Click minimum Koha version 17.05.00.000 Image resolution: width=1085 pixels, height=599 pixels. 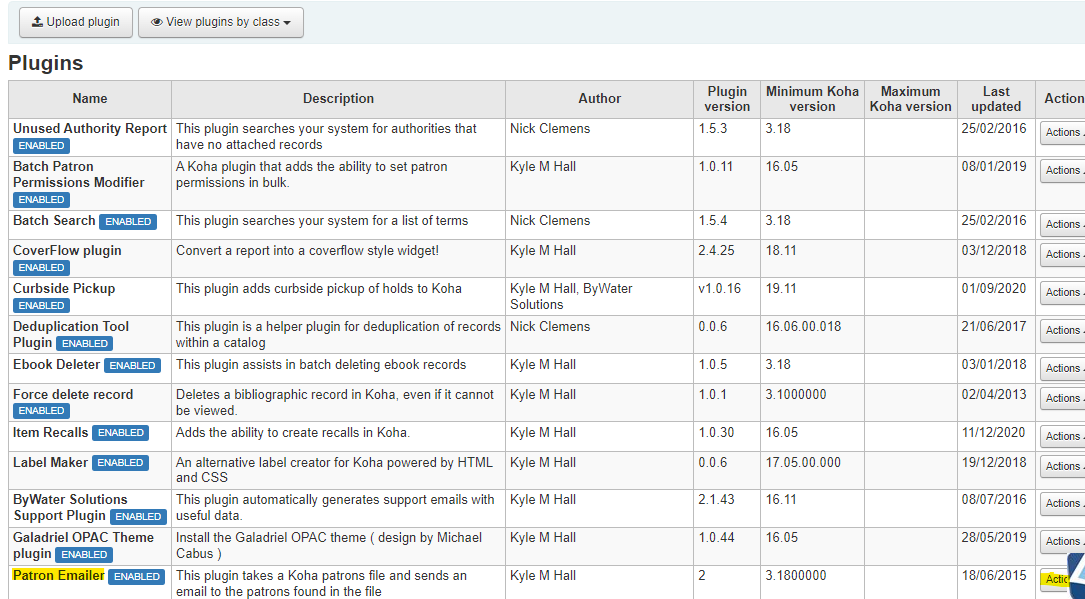pyautogui.click(x=803, y=462)
